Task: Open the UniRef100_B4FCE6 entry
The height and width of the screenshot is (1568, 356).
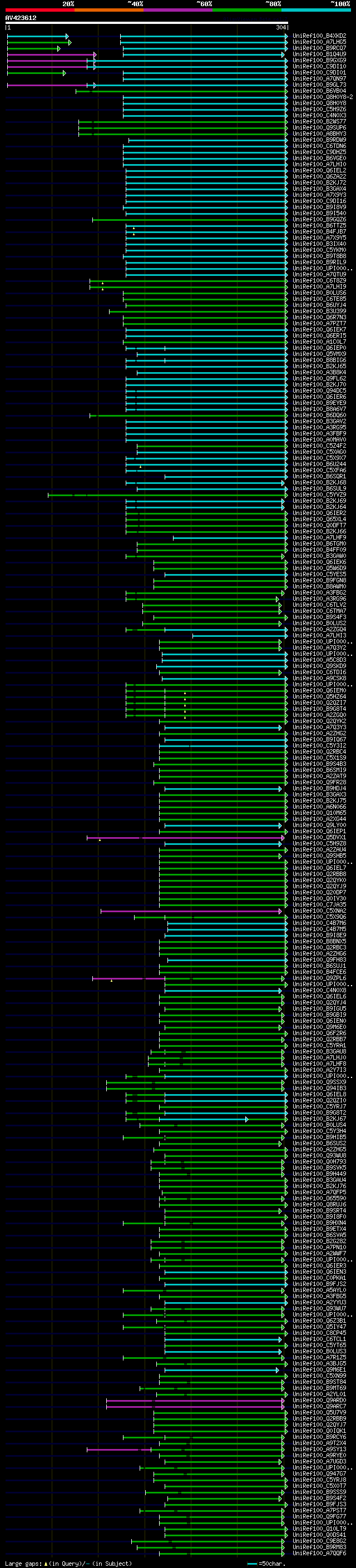Action: 319,972
